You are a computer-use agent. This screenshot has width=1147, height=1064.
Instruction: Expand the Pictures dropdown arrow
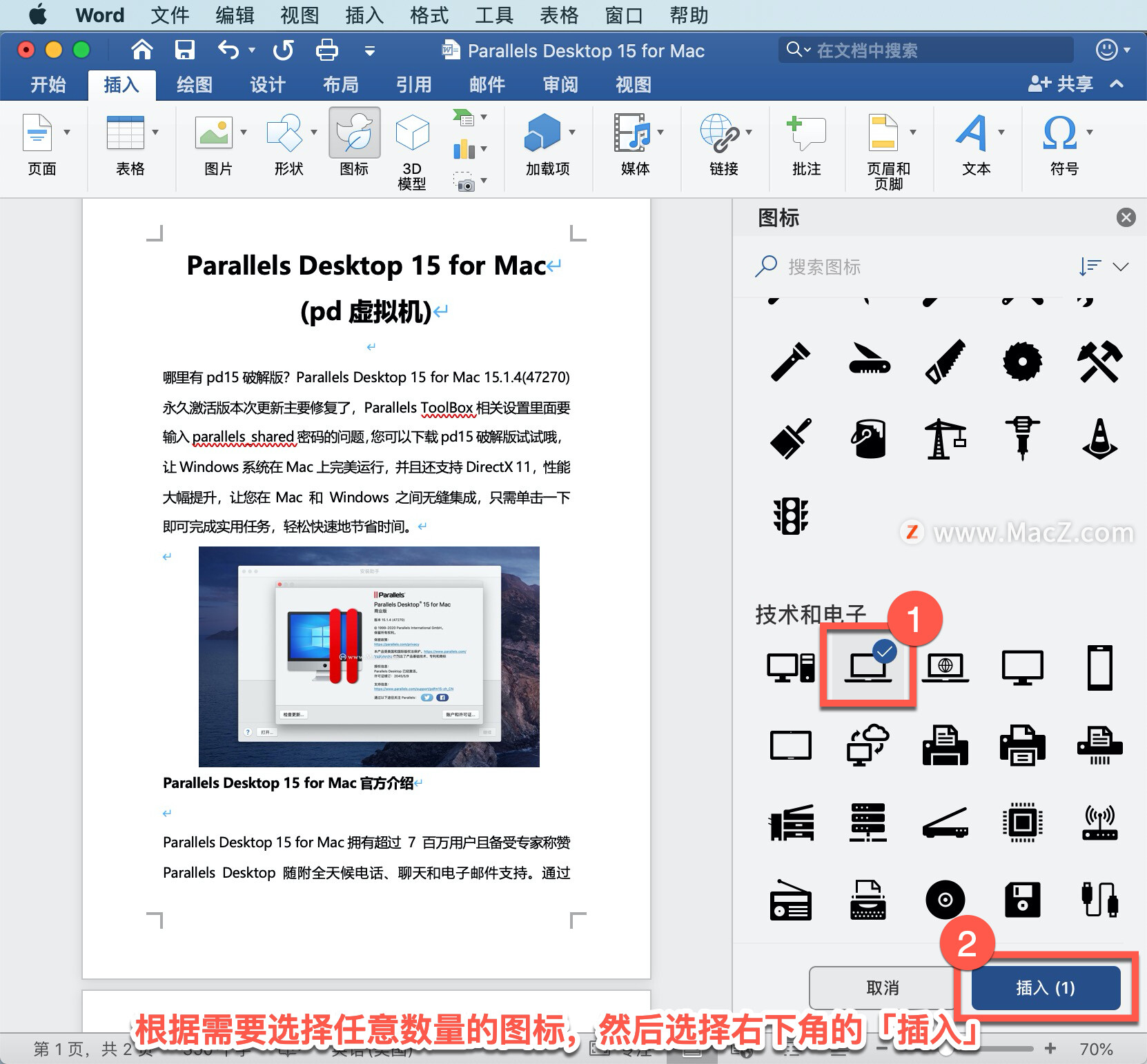click(244, 132)
